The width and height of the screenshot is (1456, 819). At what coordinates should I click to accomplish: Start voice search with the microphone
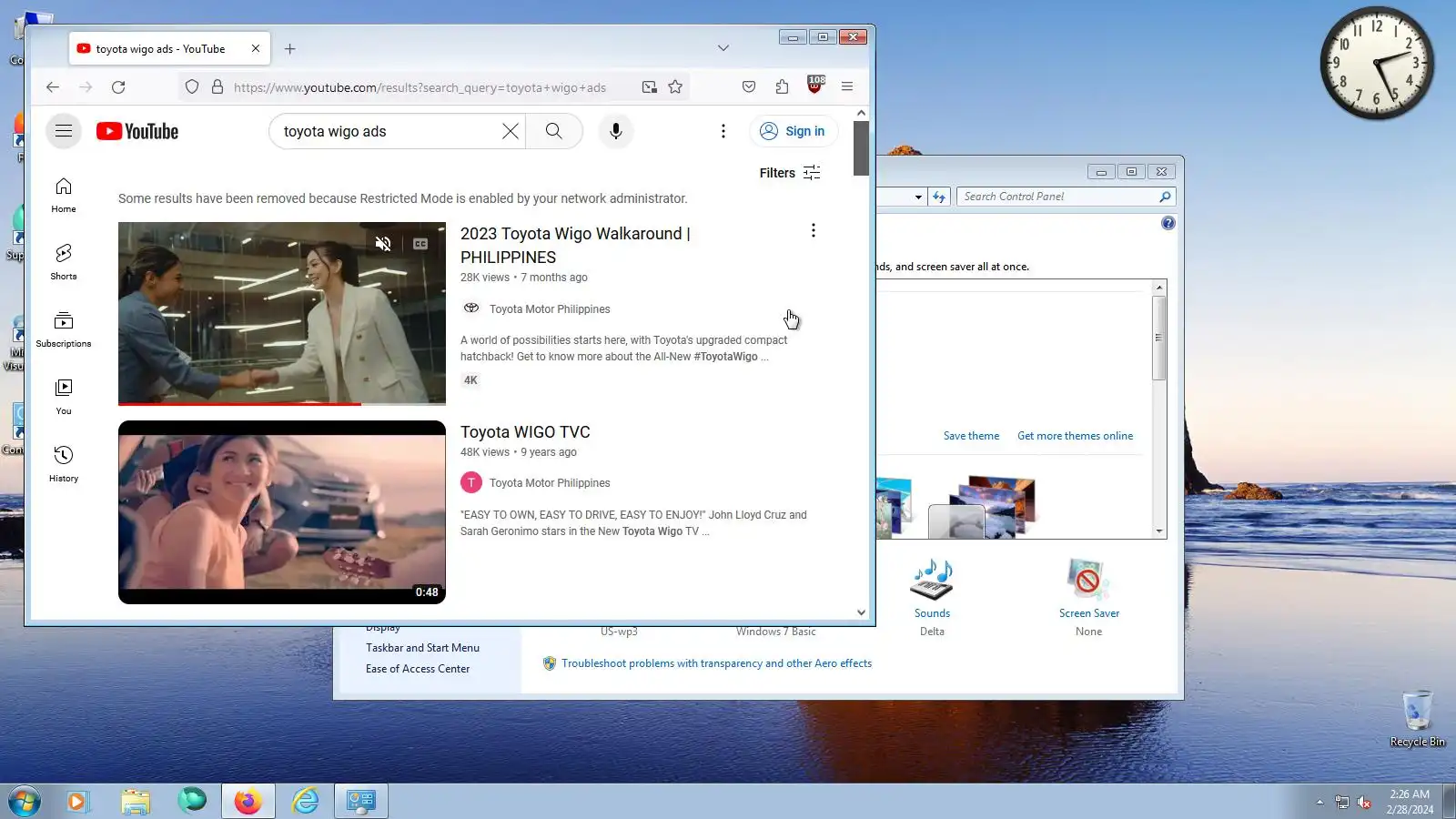pos(616,131)
